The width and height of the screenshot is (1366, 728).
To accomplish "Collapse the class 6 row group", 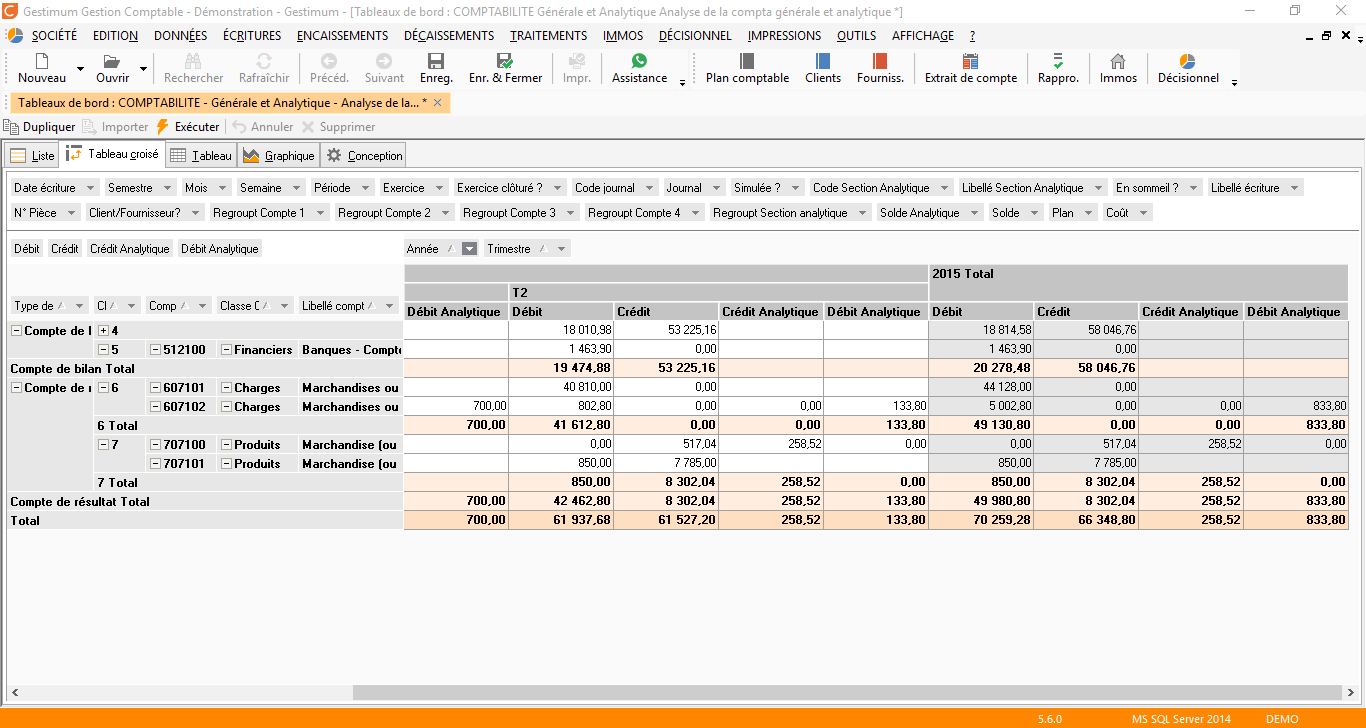I will point(102,388).
